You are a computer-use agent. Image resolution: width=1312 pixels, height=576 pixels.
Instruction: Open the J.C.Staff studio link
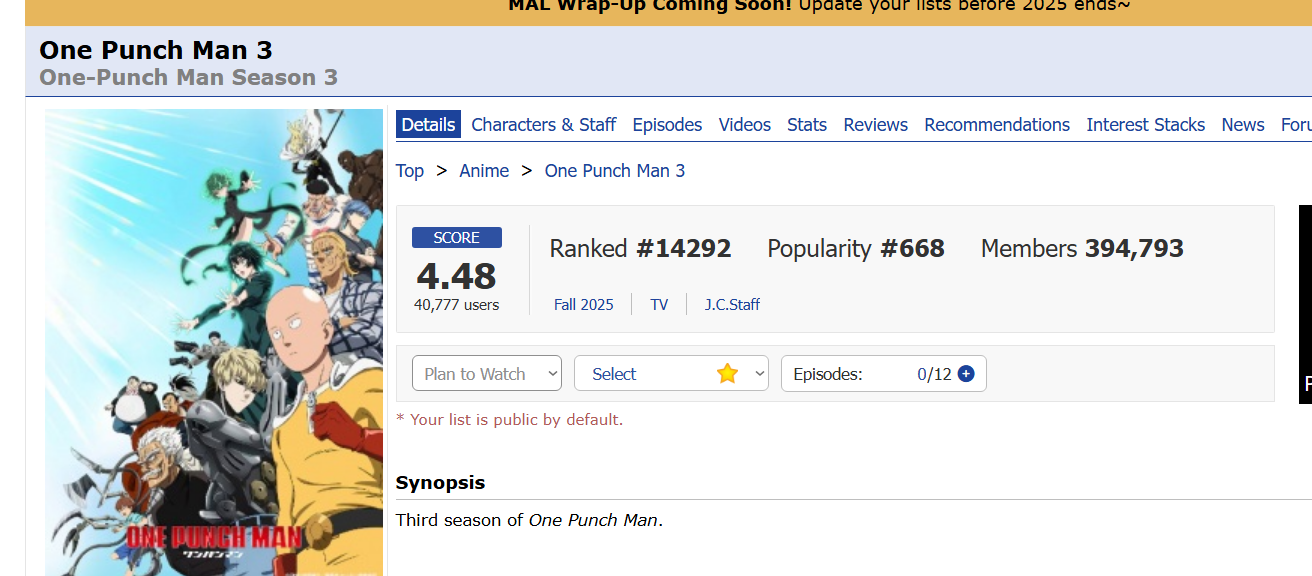(732, 305)
